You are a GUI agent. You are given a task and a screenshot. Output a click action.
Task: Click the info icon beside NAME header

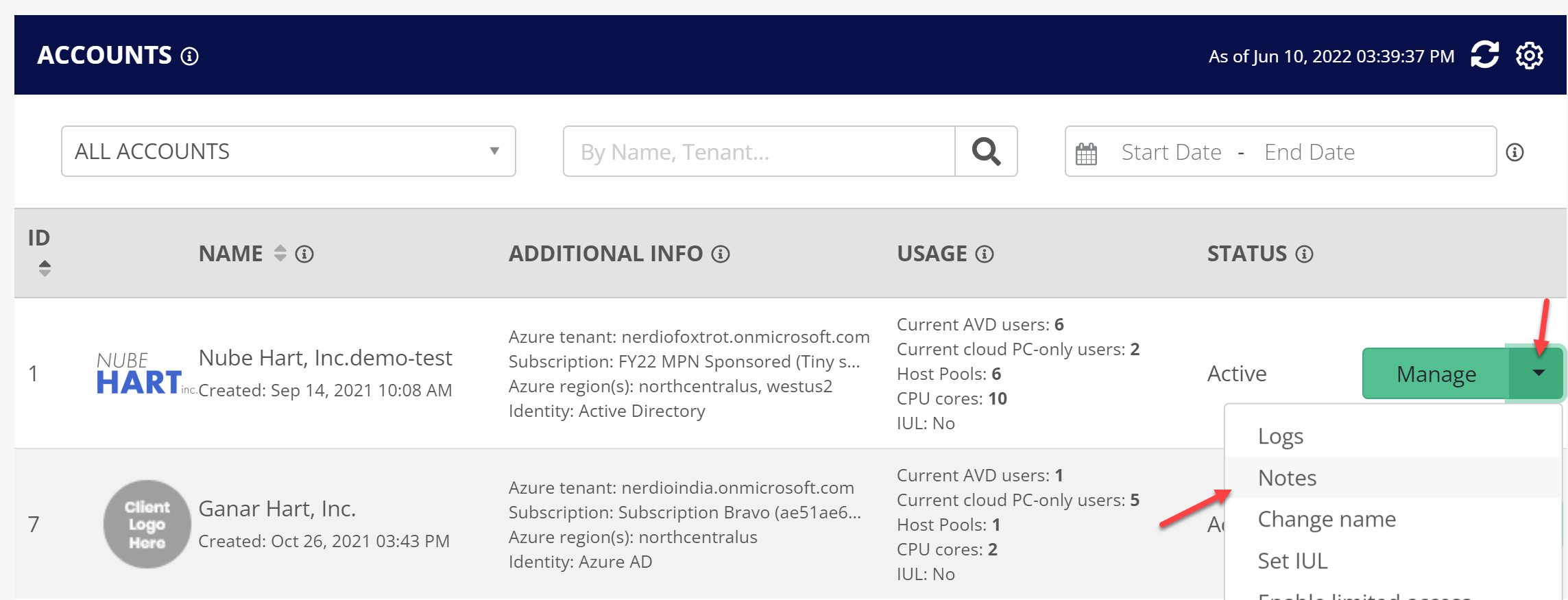(x=304, y=254)
